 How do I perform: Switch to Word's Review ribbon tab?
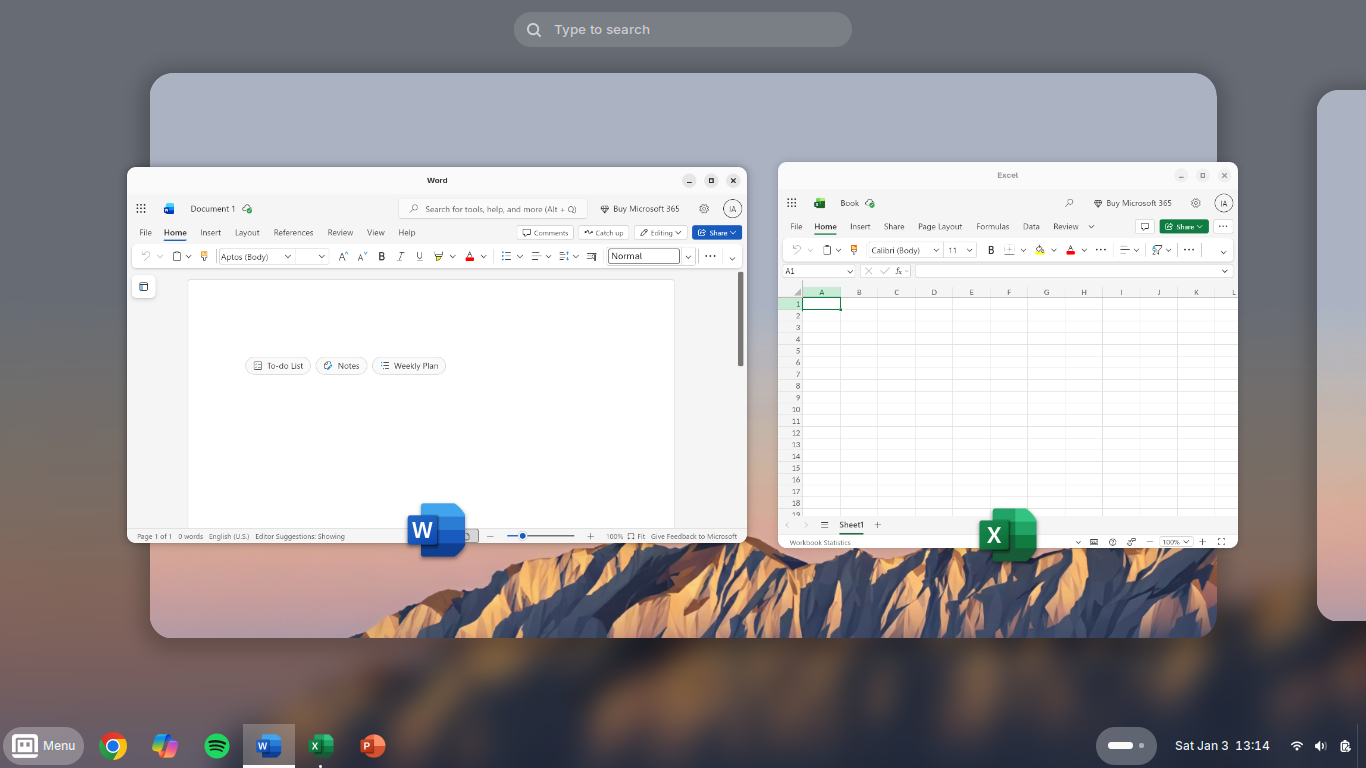tap(340, 232)
